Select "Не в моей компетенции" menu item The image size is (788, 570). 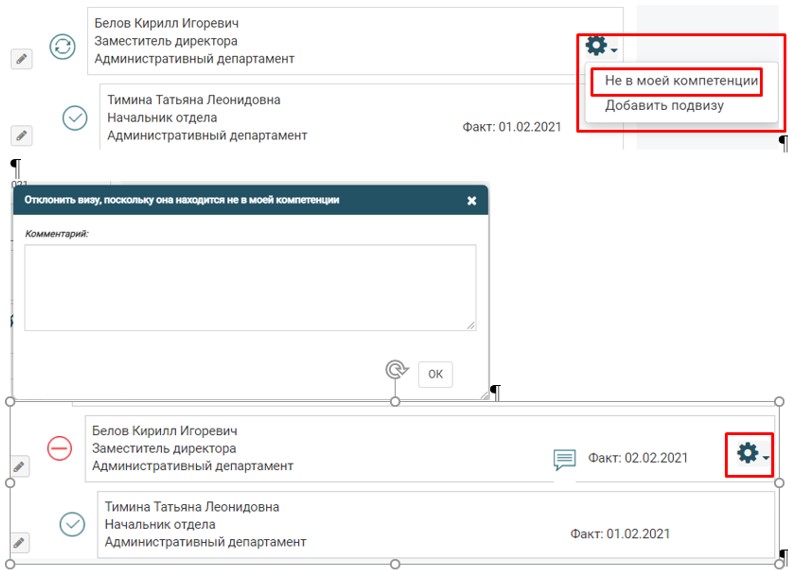point(681,80)
